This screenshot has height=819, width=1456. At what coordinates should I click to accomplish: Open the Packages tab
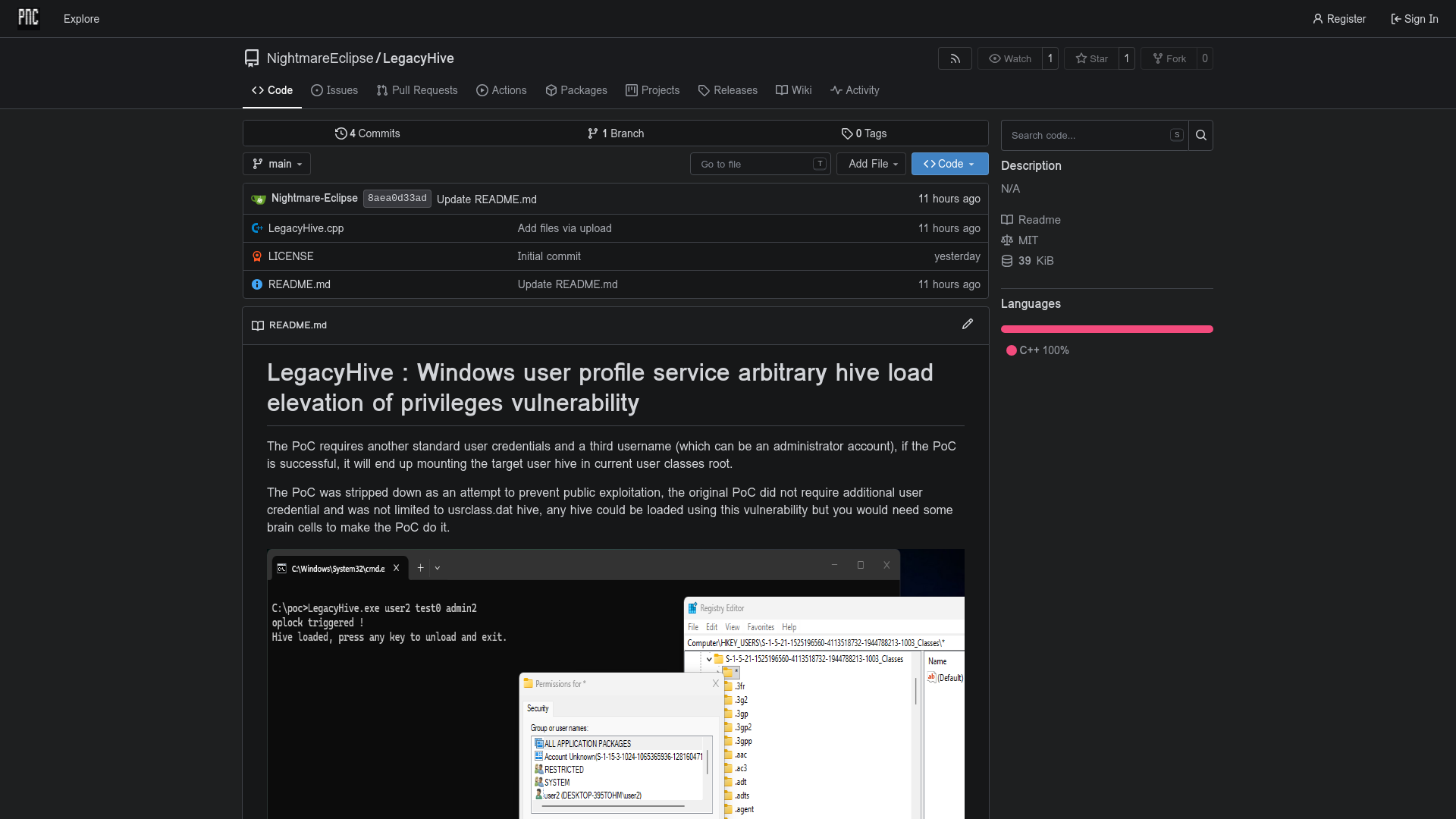click(x=576, y=90)
